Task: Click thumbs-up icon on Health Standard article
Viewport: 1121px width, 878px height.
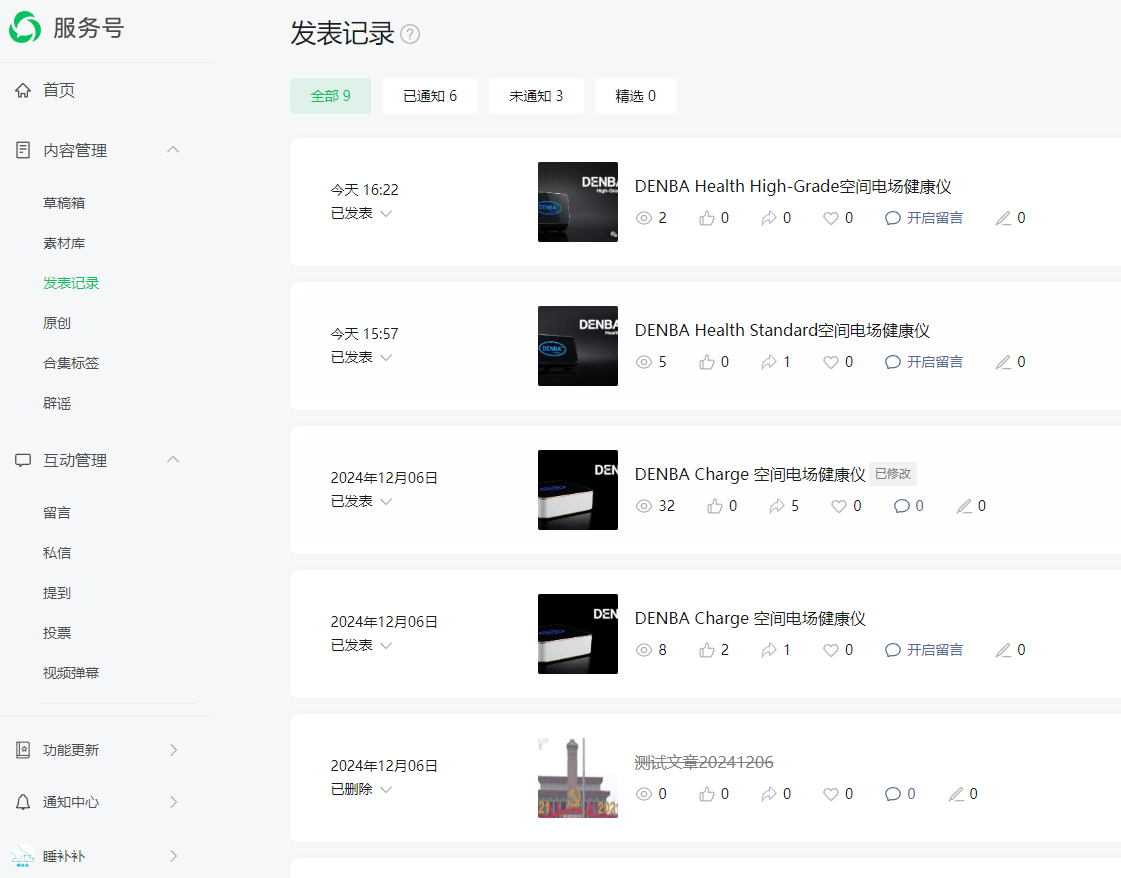Action: tap(707, 362)
